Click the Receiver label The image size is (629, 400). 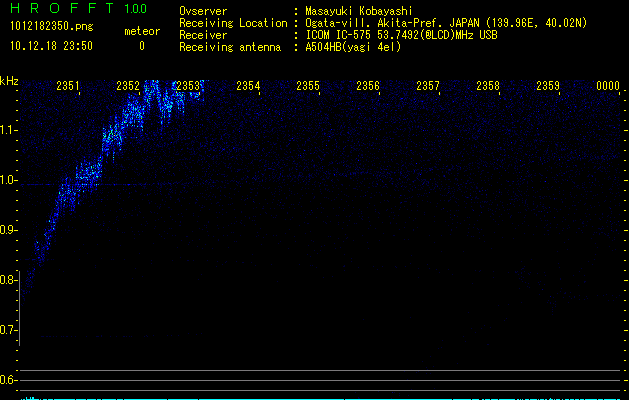[203, 35]
